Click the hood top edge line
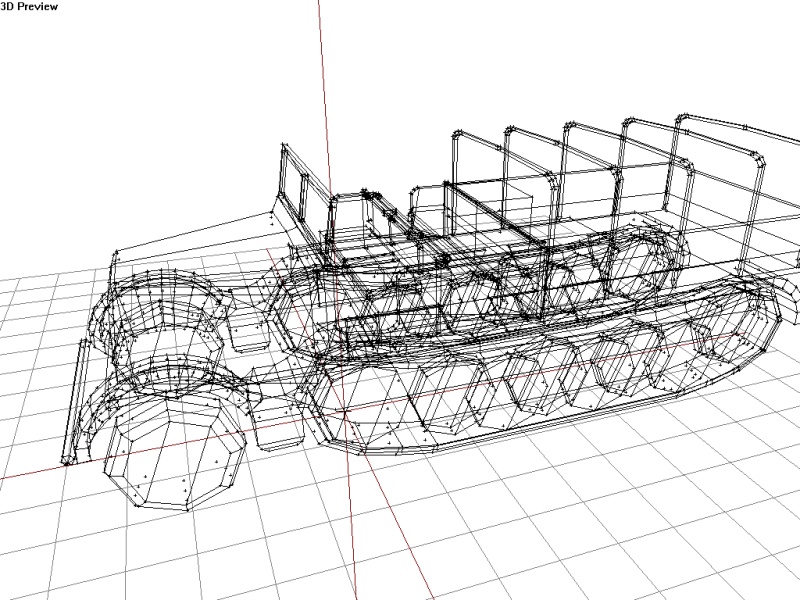 coord(190,234)
